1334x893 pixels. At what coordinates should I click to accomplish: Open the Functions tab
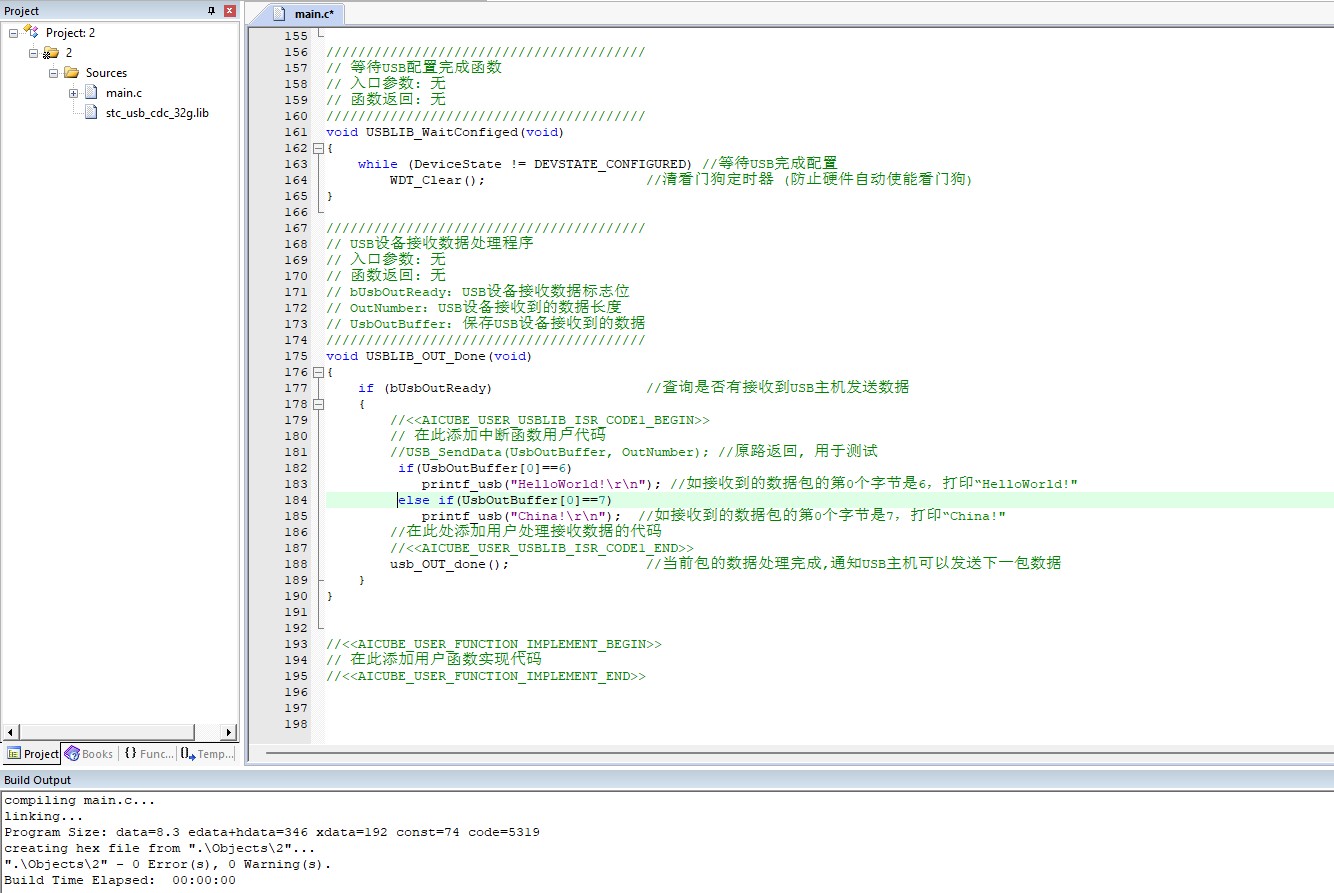[x=148, y=754]
